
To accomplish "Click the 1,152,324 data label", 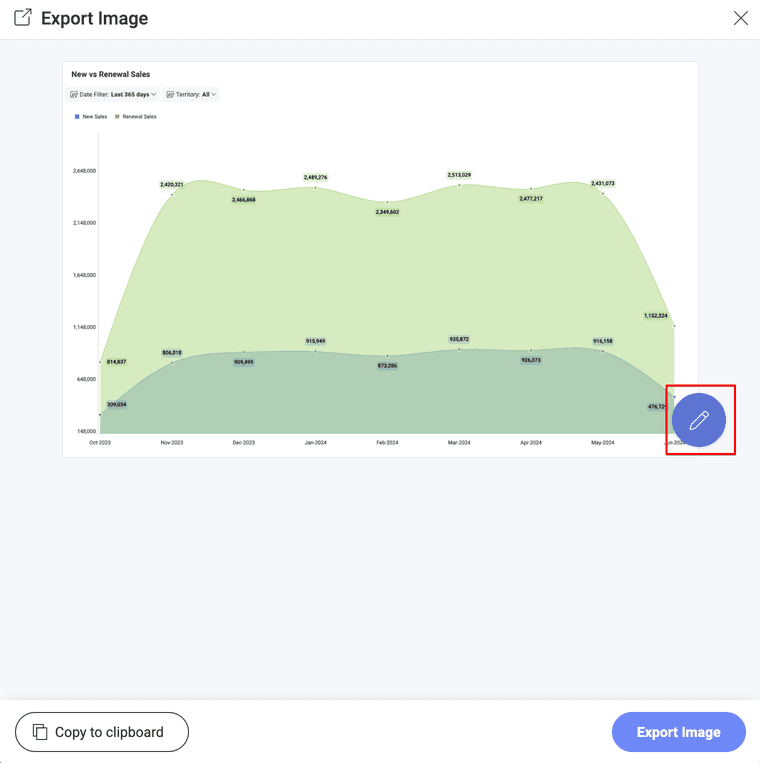I will coord(656,316).
